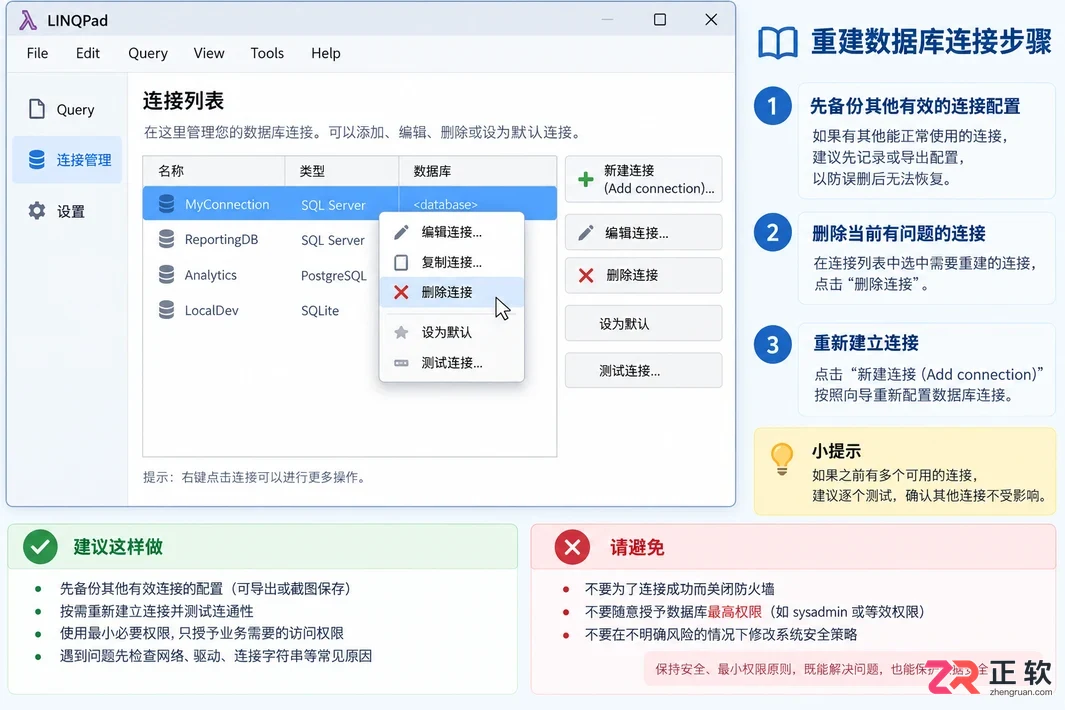Select the Analytics connection name
Image resolution: width=1065 pixels, height=710 pixels.
click(211, 274)
